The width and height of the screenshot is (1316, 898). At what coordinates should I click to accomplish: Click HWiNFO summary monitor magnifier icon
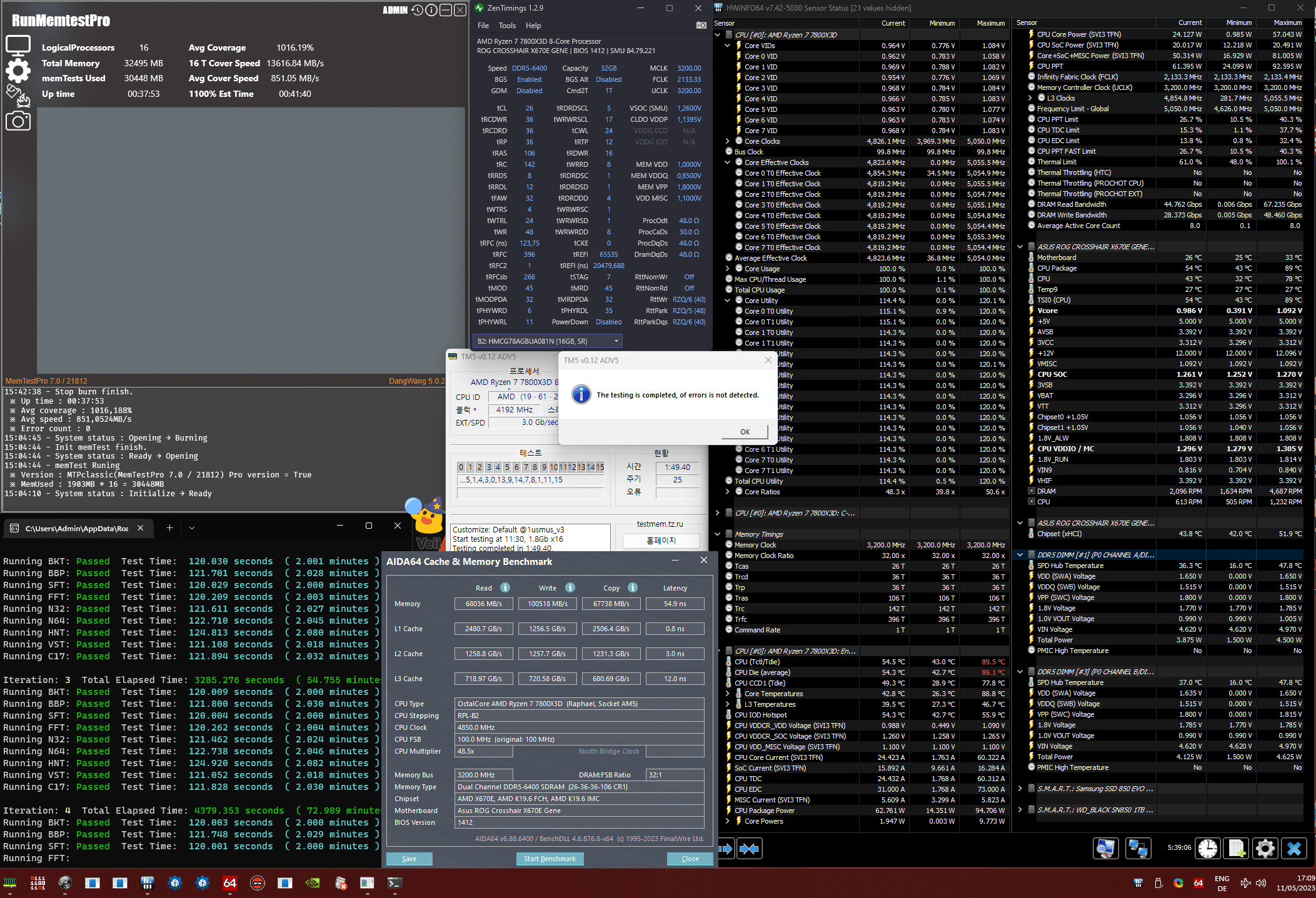point(1105,848)
